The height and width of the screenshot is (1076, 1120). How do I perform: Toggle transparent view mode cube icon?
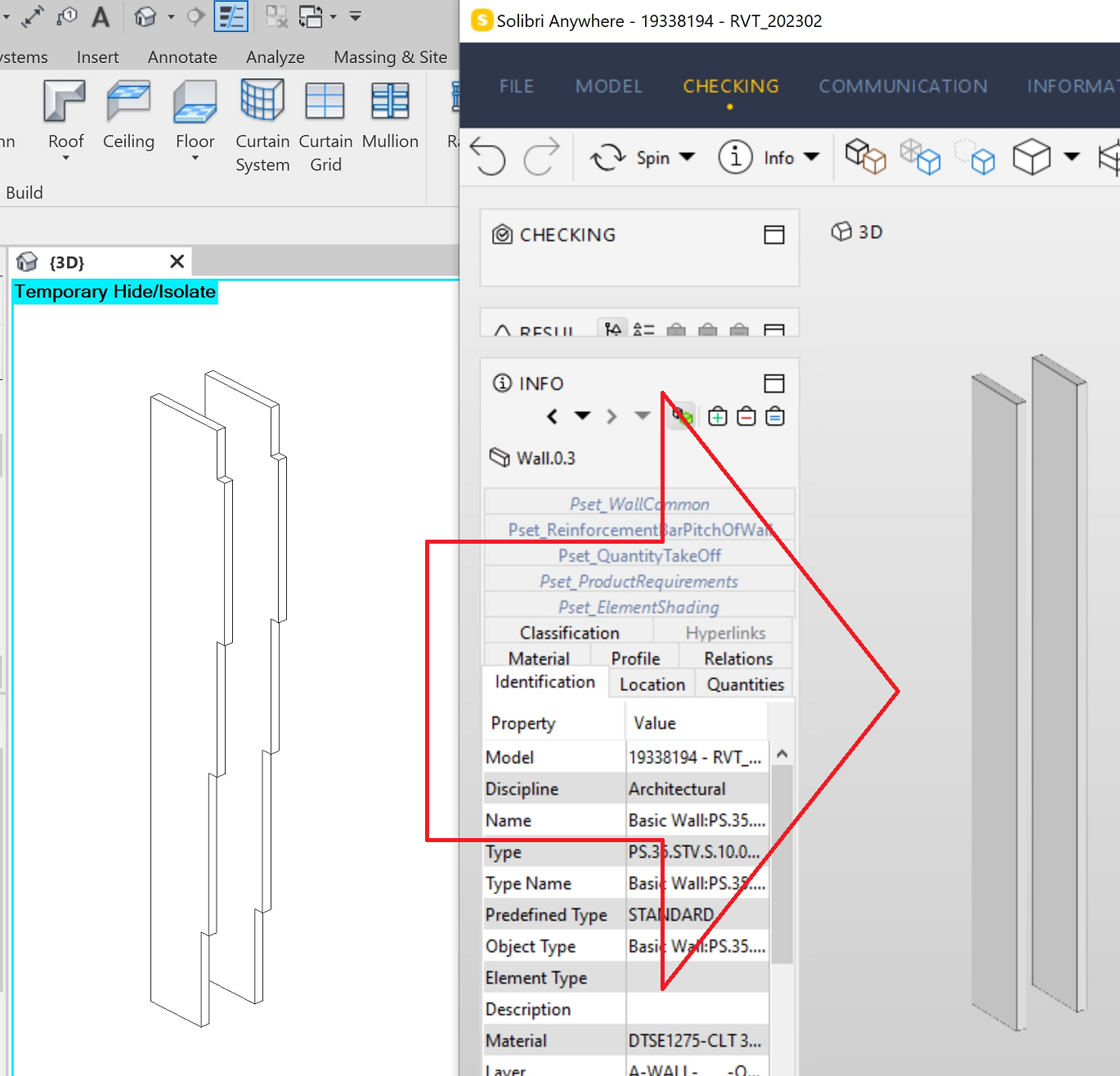921,157
